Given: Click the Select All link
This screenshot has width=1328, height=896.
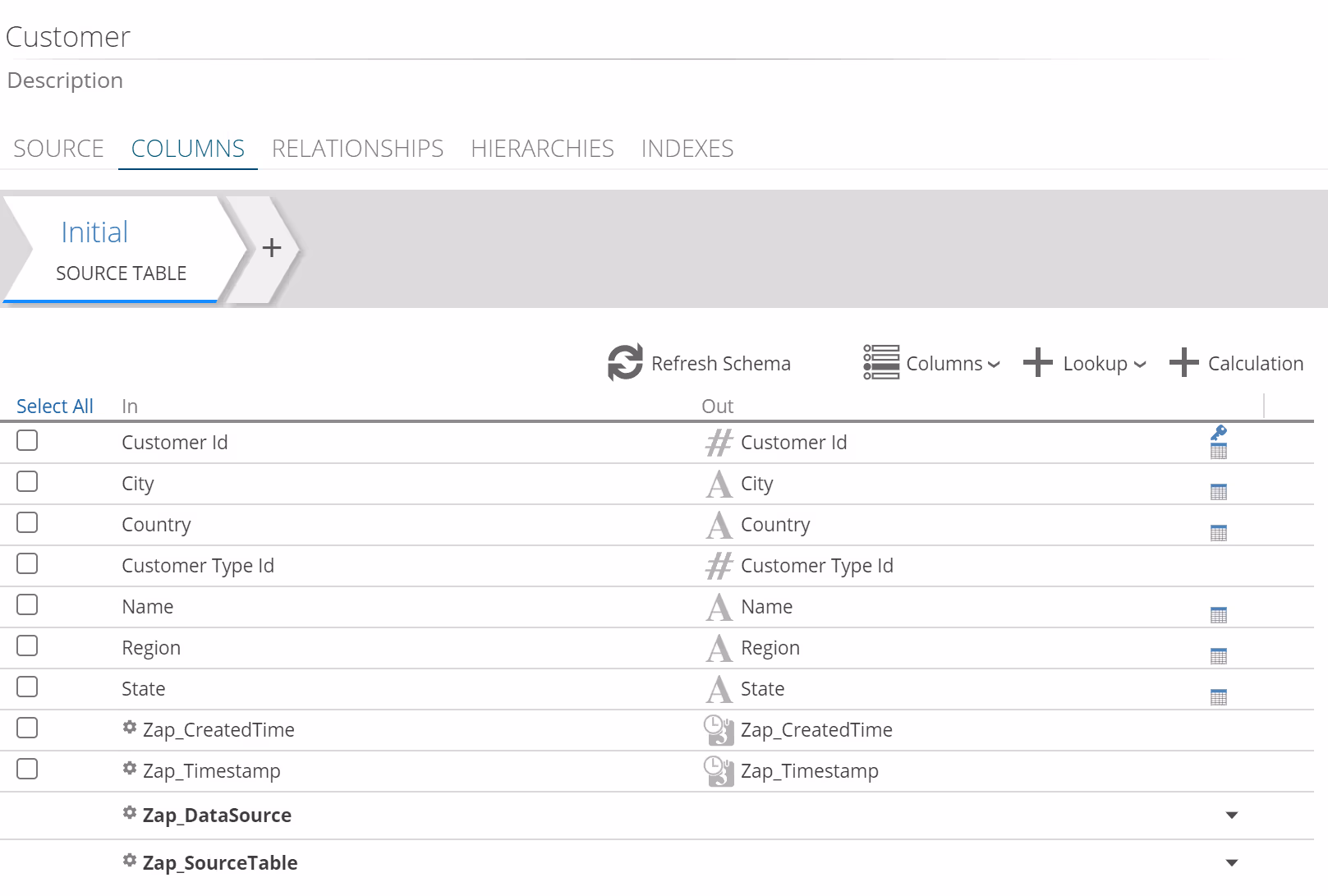Looking at the screenshot, I should point(55,407).
